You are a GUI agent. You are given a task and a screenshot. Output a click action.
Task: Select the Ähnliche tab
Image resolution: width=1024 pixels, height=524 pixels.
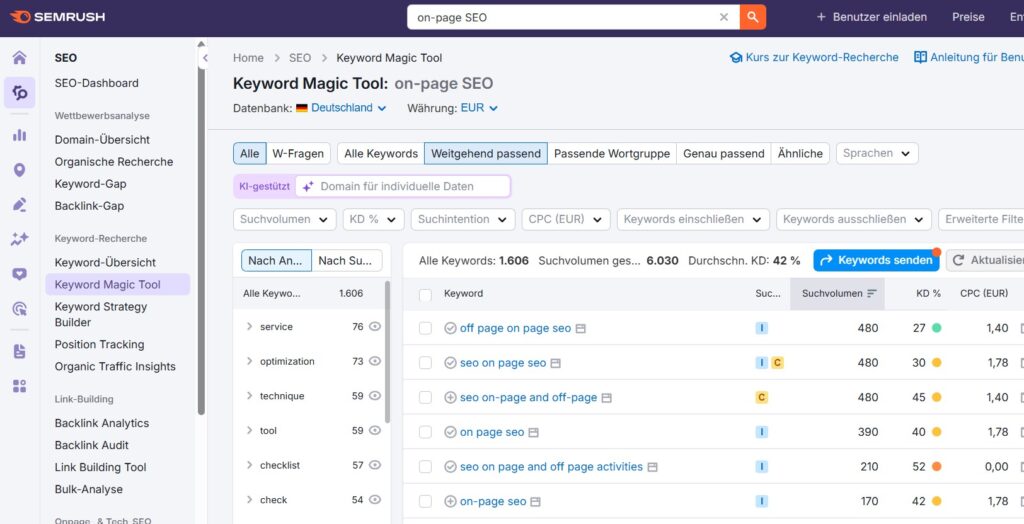[x=800, y=154]
